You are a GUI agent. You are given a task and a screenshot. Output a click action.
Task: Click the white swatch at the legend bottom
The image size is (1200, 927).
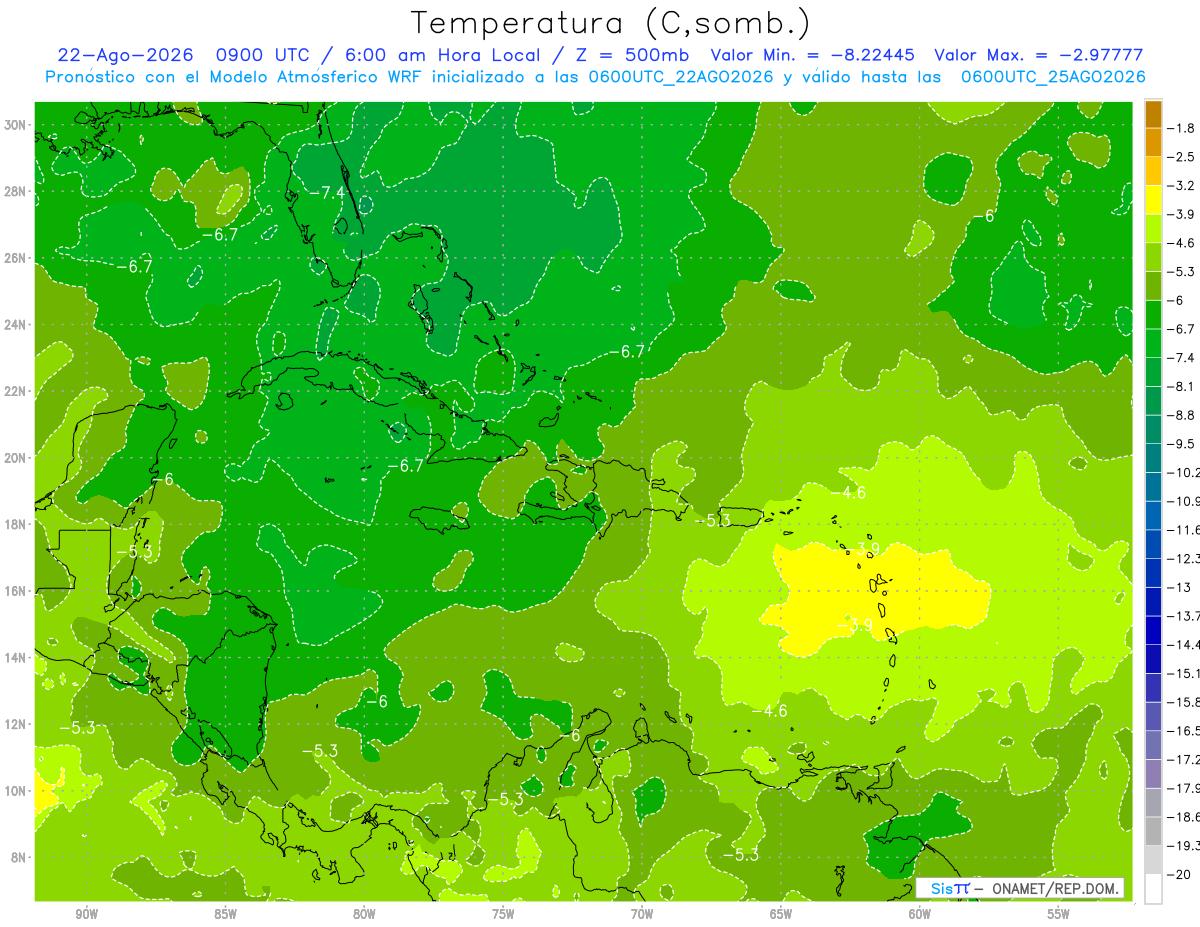click(x=1153, y=889)
